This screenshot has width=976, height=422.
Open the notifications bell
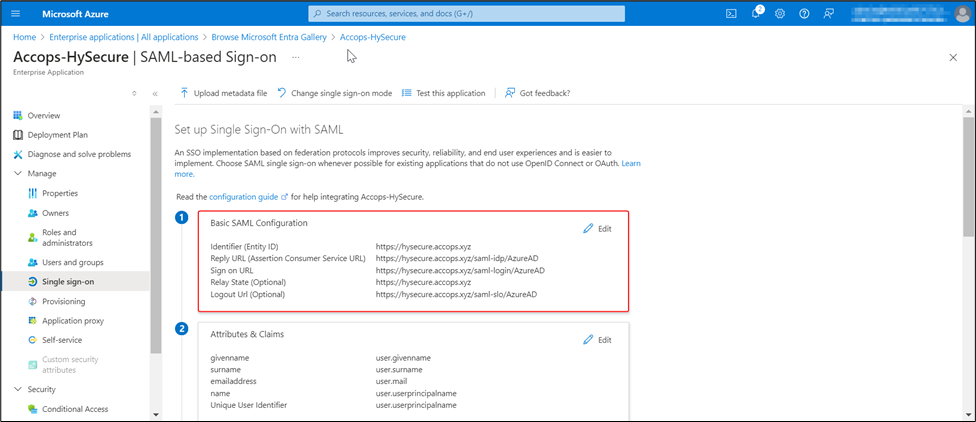[x=756, y=13]
